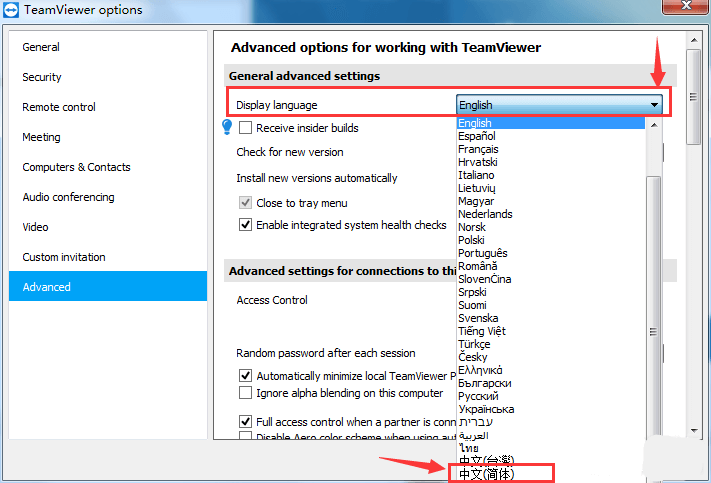Viewport: 711px width, 483px height.
Task: Choose Español from the language list
Action: click(550, 136)
